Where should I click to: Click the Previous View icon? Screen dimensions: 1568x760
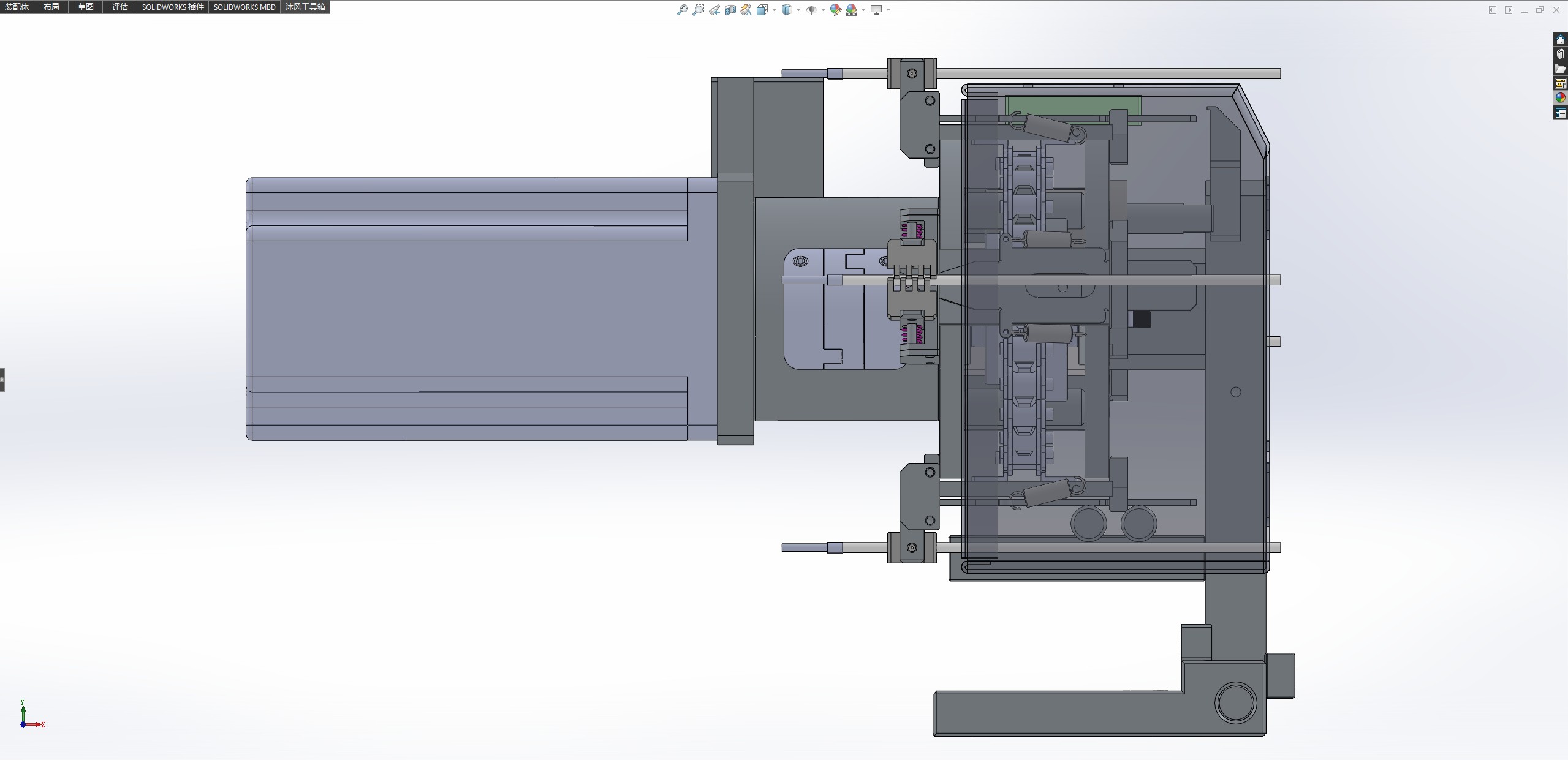click(714, 10)
